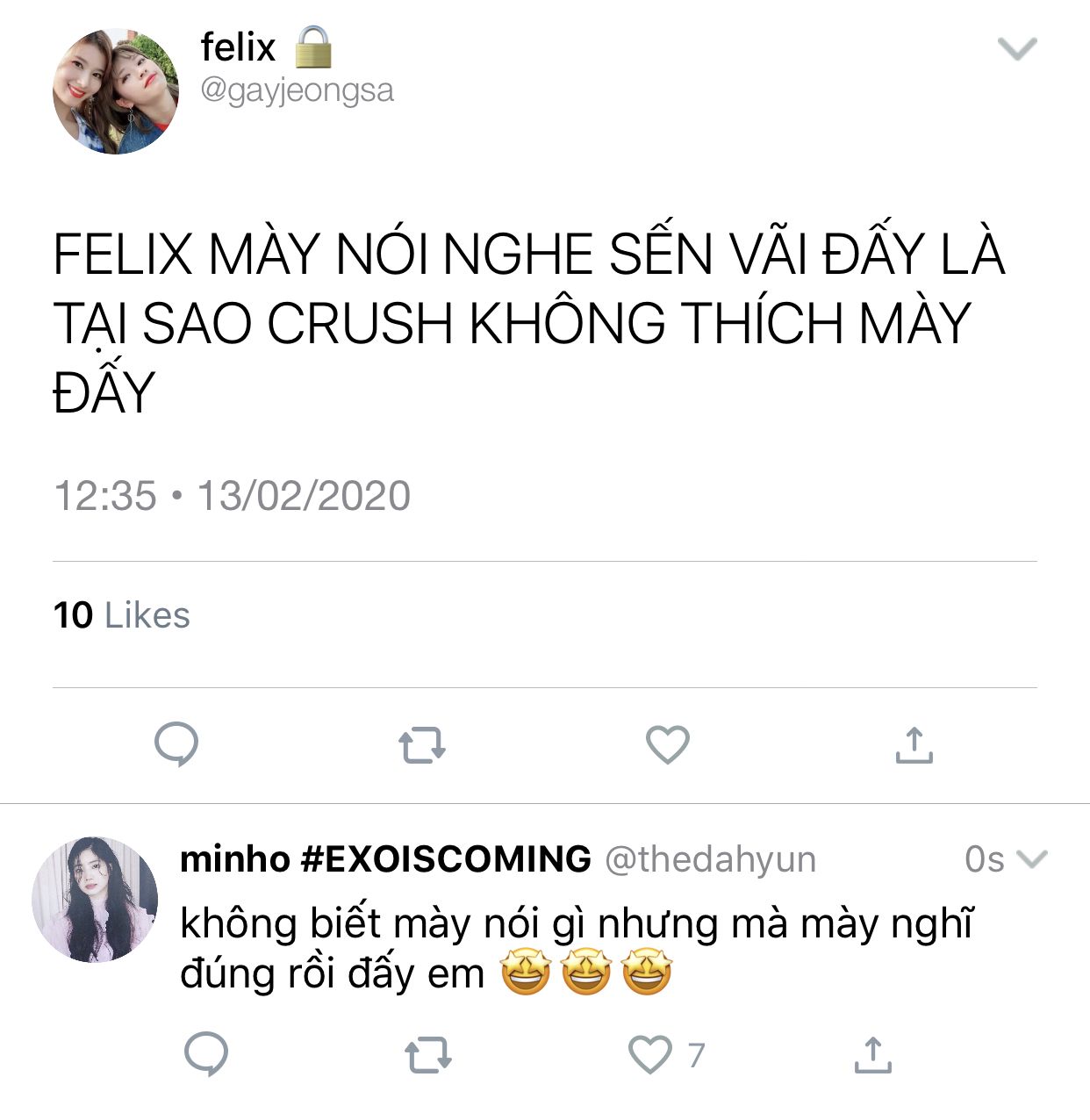Viewport: 1090px width, 1120px height.
Task: Open the chevron menu on felix's tweet
Action: click(x=1018, y=49)
